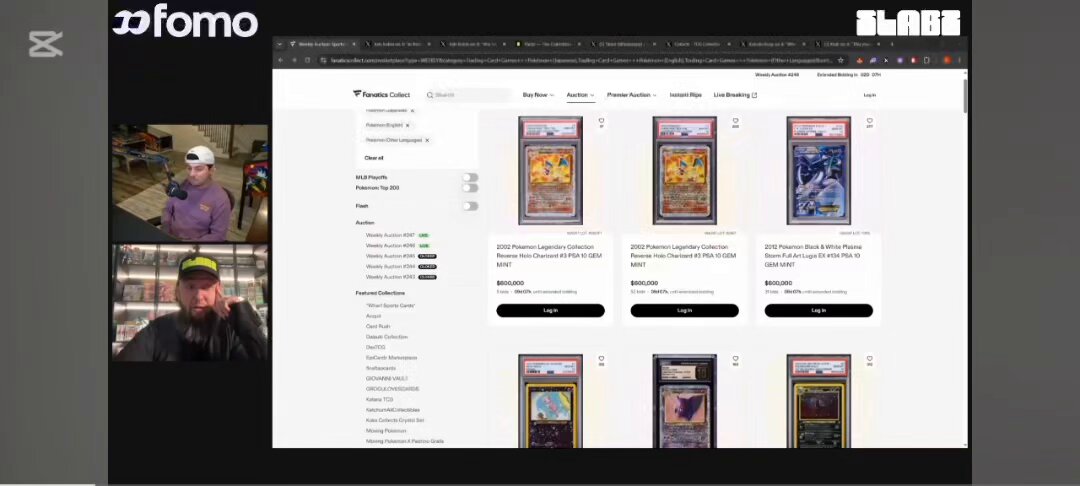Viewport: 1080px width, 486px height.
Task: Toggle the Pokemon Top 200 switch
Action: pos(470,188)
